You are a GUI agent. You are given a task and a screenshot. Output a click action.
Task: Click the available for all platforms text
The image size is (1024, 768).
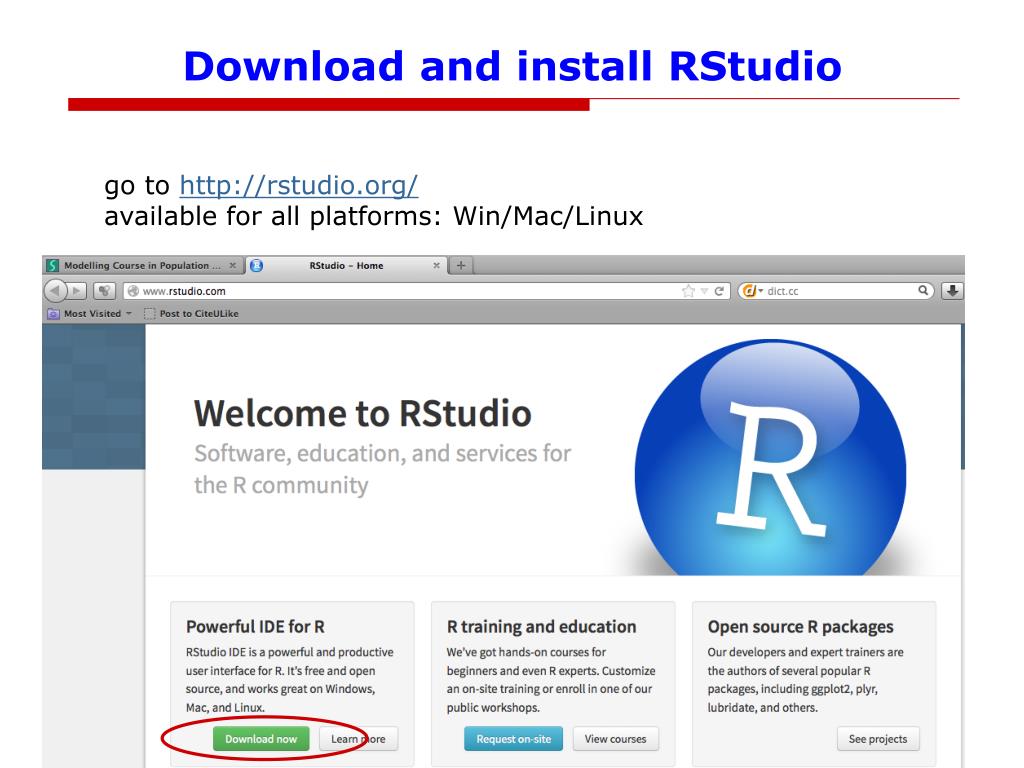pos(374,216)
